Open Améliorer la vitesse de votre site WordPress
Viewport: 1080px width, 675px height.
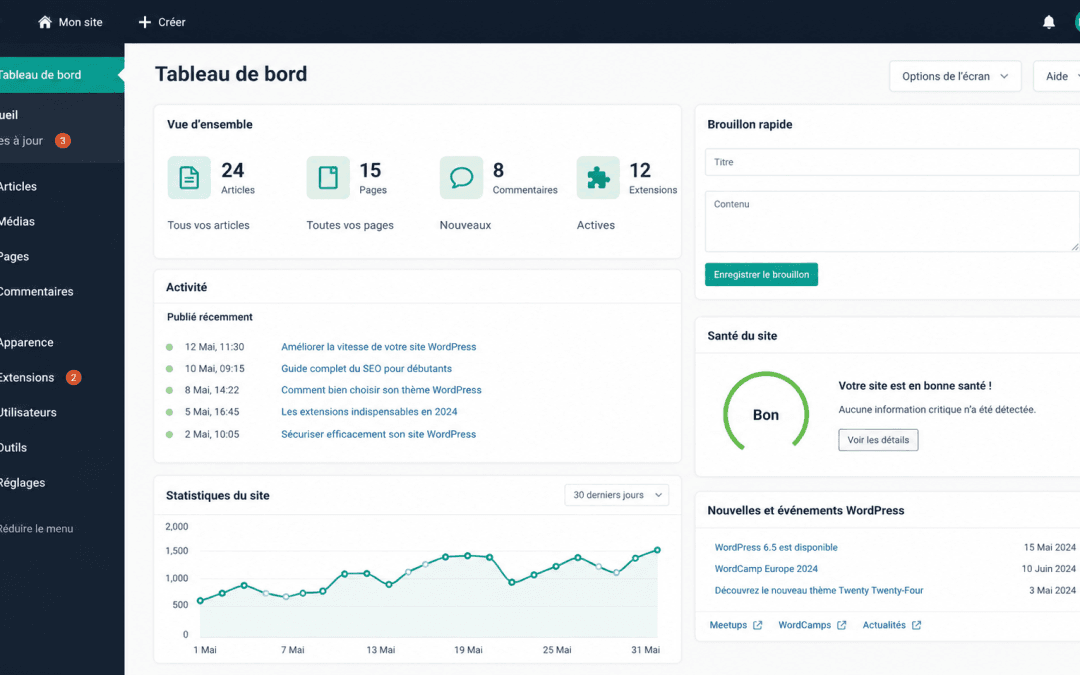[x=378, y=347]
